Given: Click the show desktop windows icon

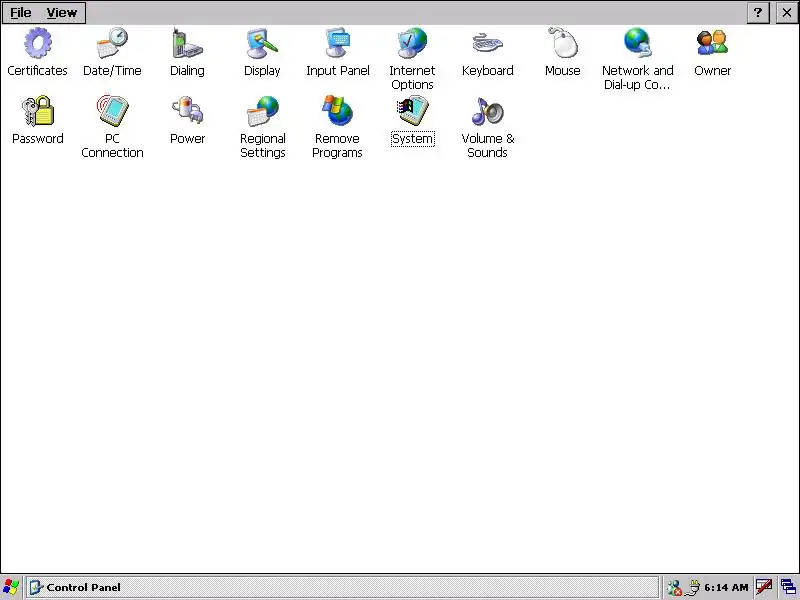Looking at the screenshot, I should pyautogui.click(x=788, y=587).
